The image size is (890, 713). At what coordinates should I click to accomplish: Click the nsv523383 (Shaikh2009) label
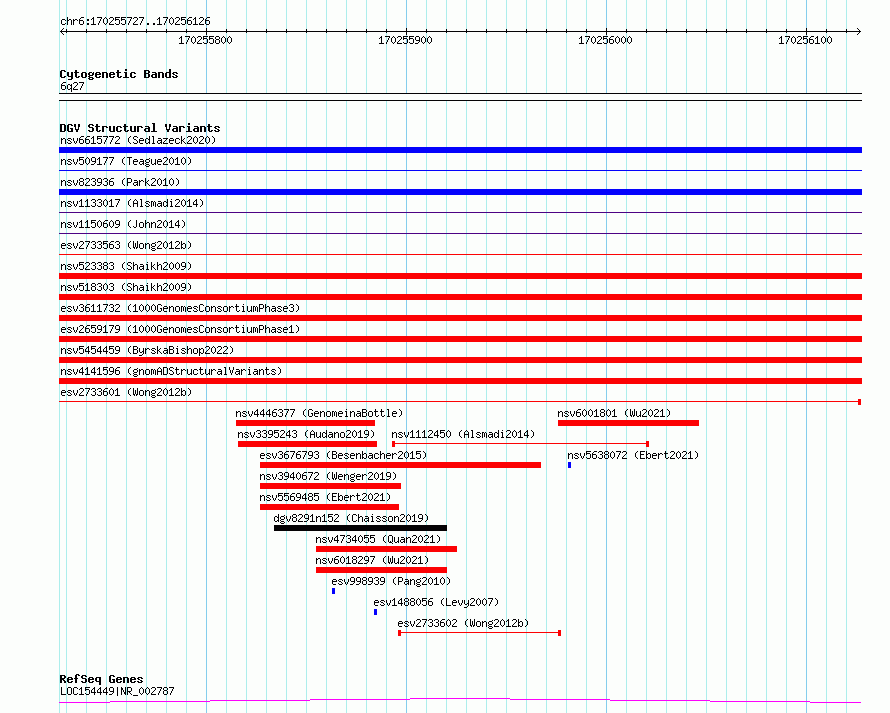click(126, 266)
